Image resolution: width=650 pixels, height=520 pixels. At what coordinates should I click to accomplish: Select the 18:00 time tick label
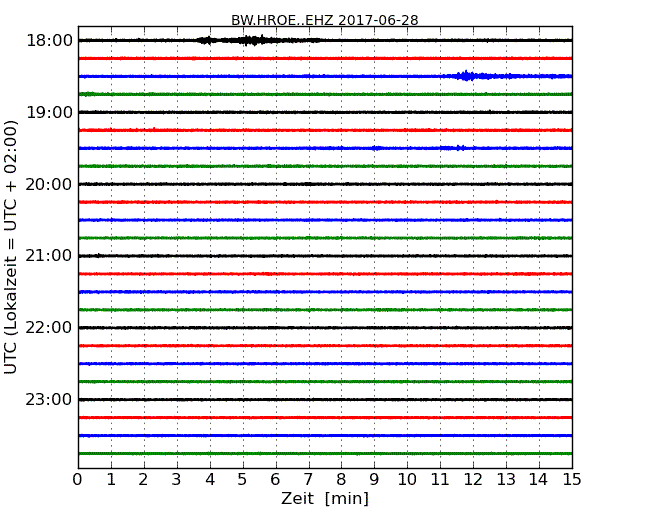[x=49, y=41]
